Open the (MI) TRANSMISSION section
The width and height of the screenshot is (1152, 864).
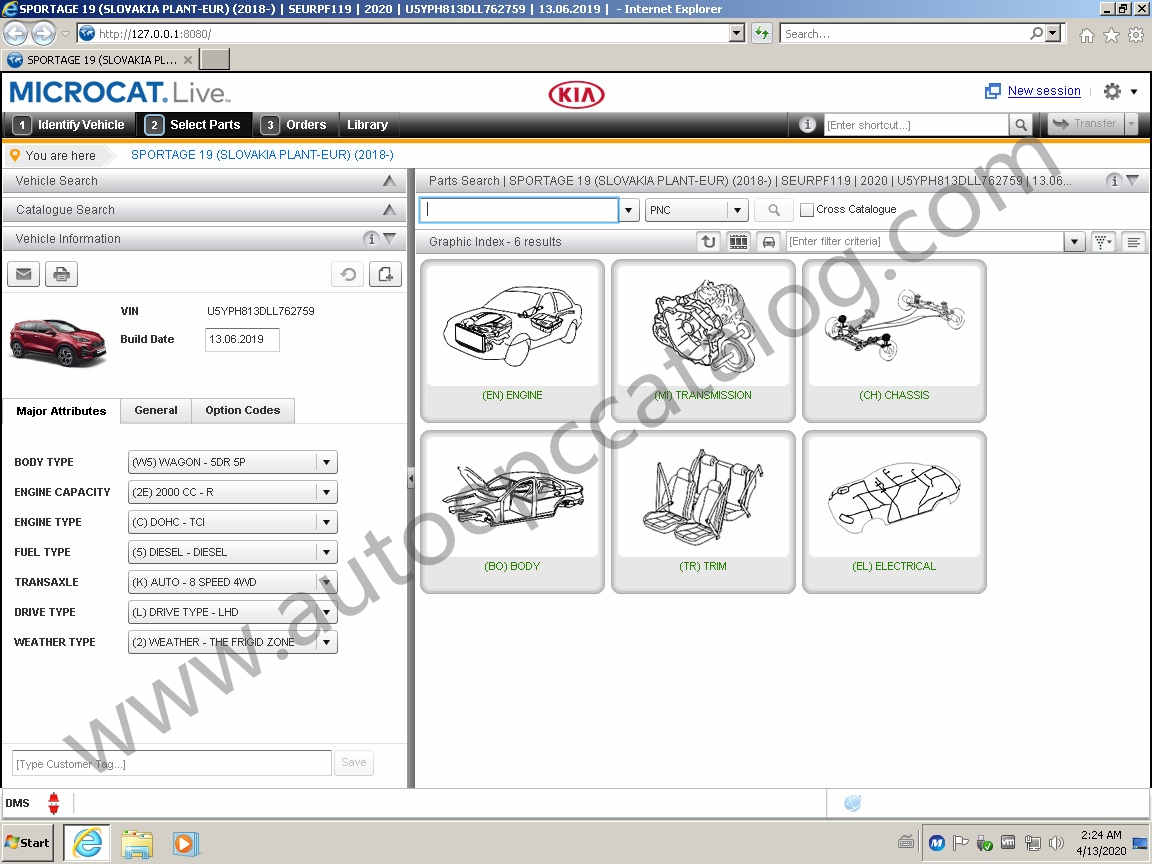point(703,341)
